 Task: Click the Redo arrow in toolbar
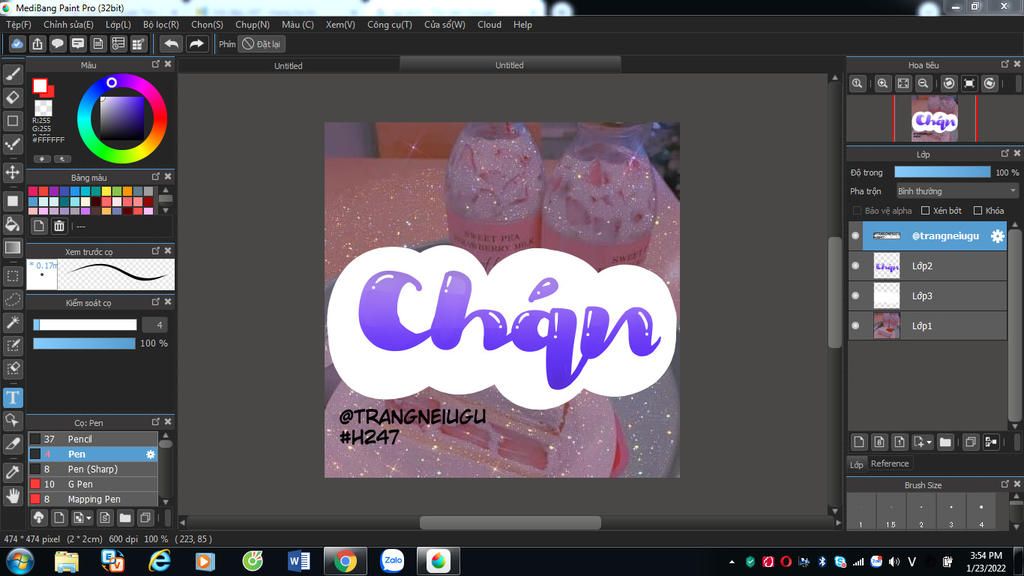196,44
